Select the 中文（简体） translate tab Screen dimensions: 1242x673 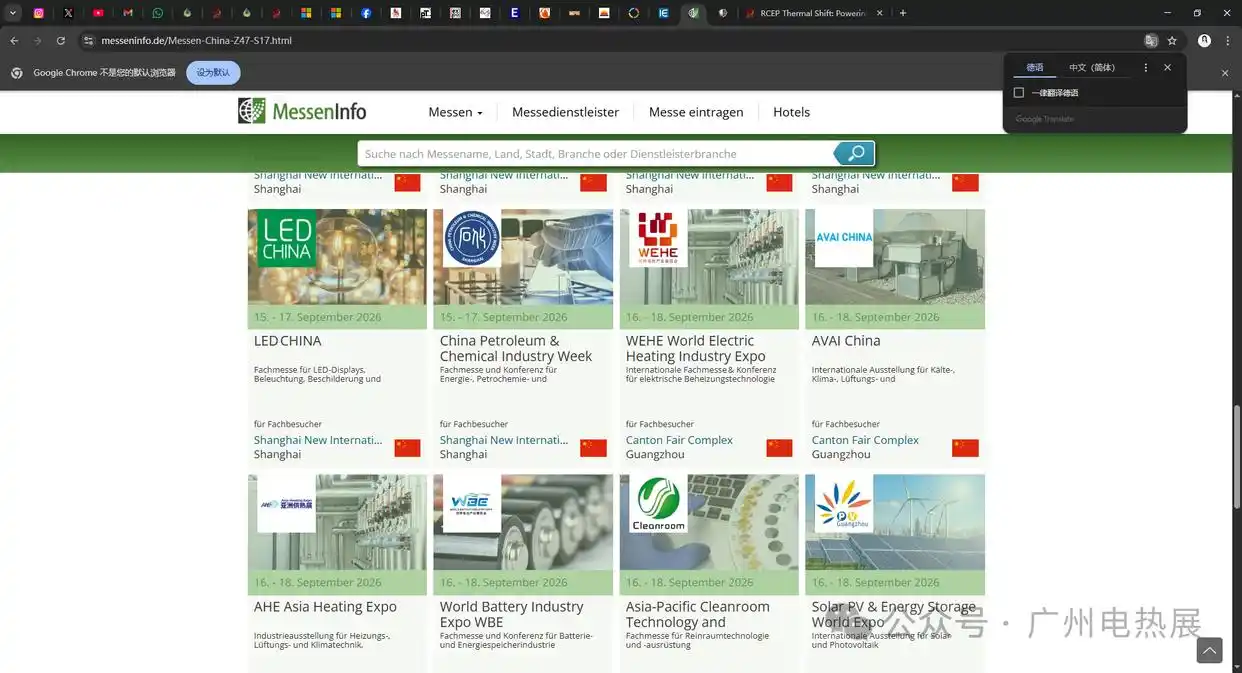coord(1091,68)
